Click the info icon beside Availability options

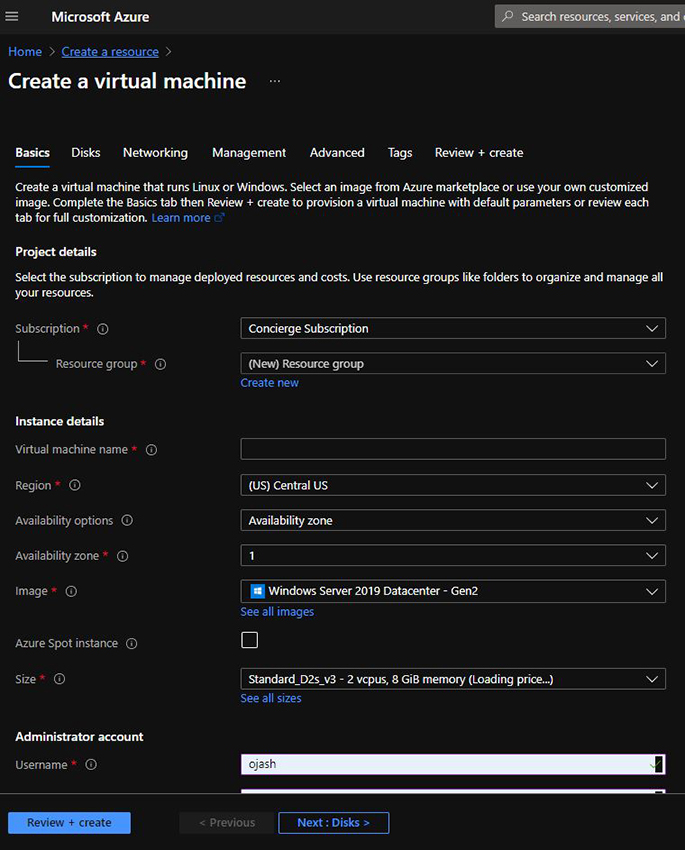[127, 521]
